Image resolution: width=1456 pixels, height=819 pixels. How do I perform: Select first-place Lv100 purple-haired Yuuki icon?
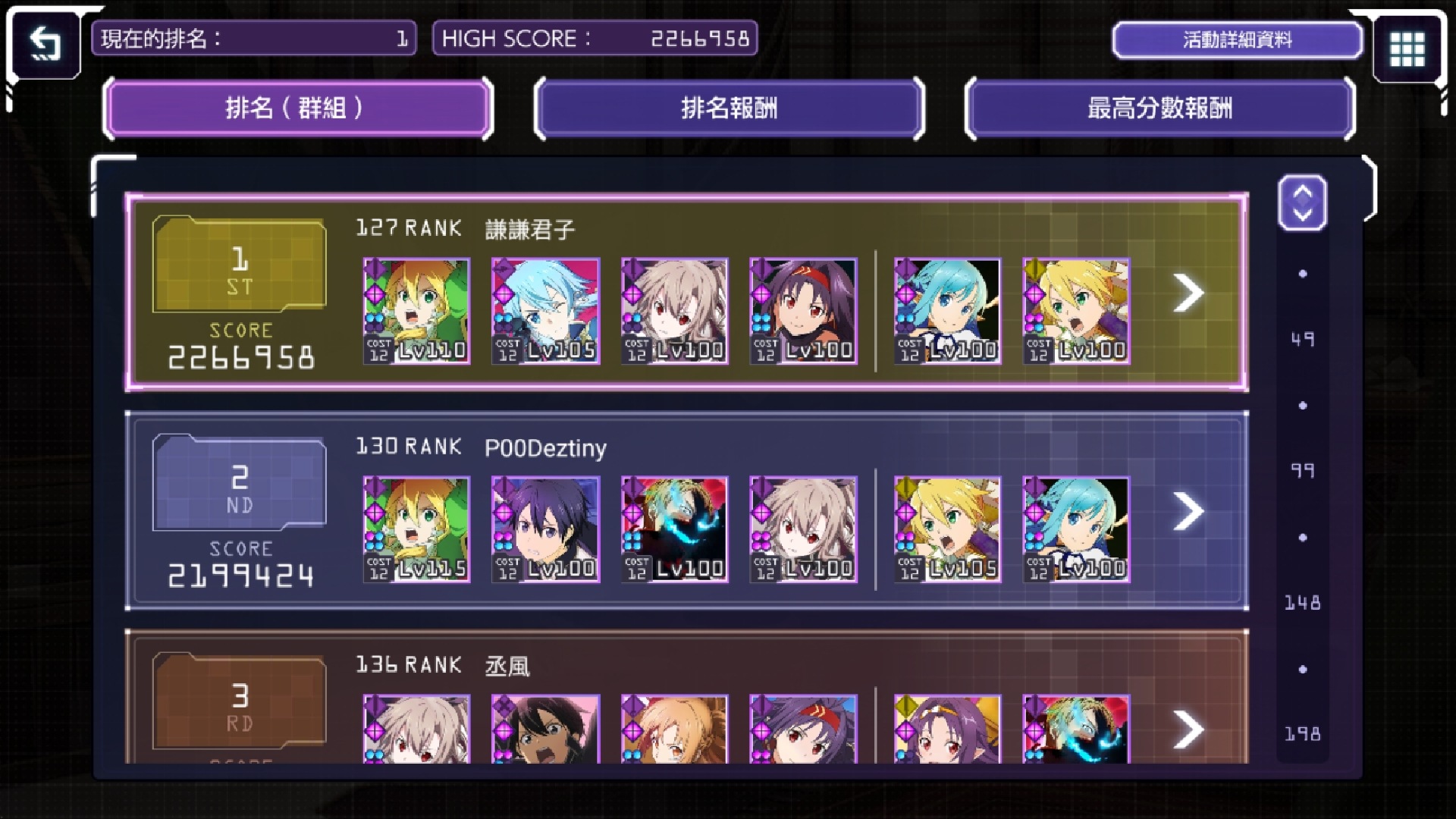pyautogui.click(x=803, y=311)
